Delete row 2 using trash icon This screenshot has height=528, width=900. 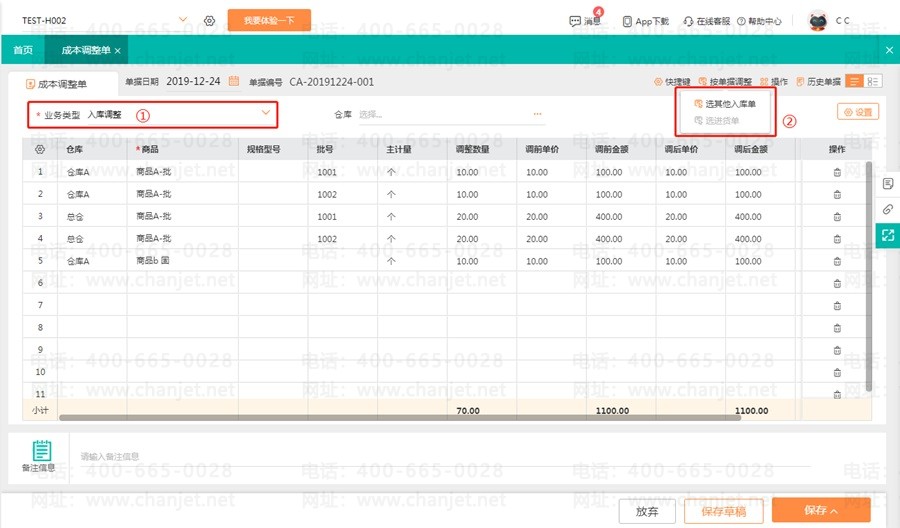(x=837, y=195)
